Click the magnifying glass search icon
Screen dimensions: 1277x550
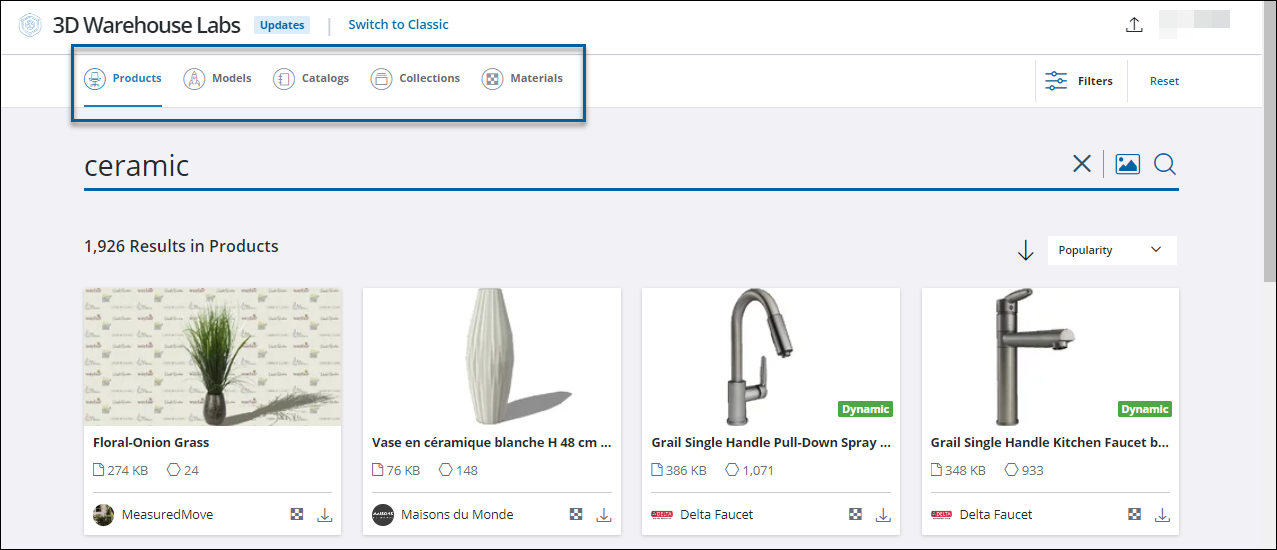coord(1164,164)
